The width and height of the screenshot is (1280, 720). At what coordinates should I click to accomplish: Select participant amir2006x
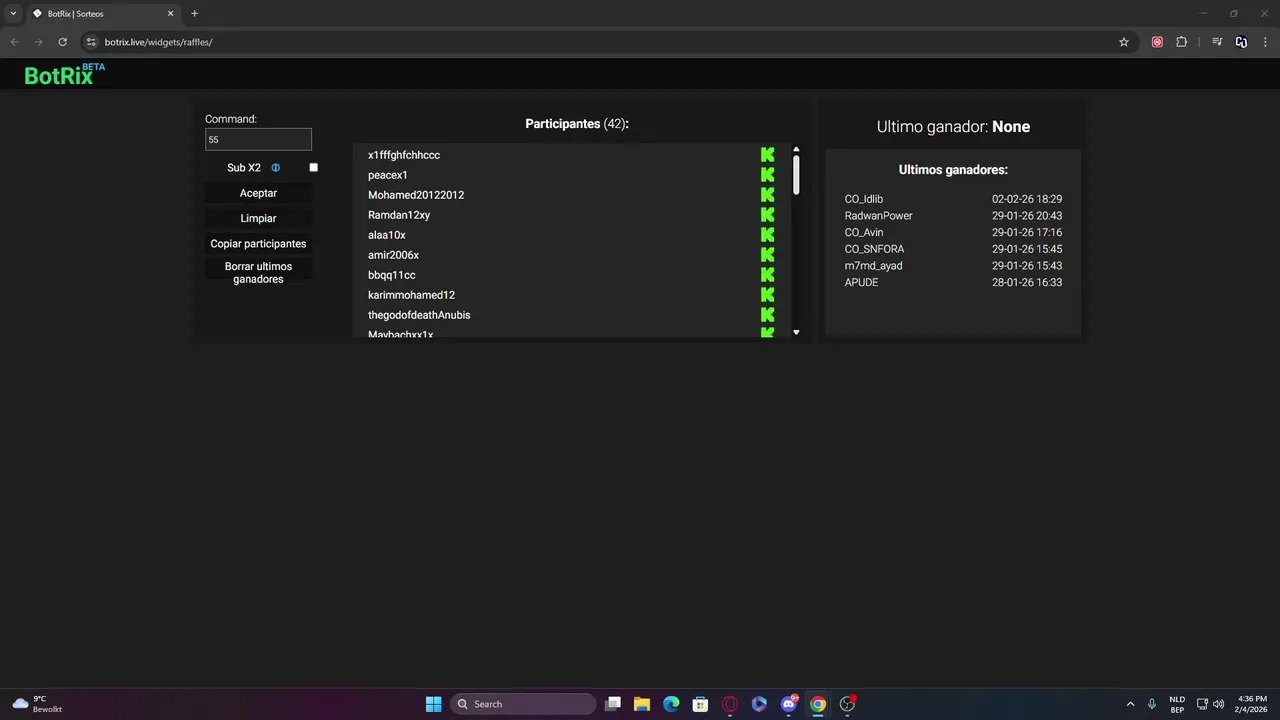pyautogui.click(x=393, y=255)
